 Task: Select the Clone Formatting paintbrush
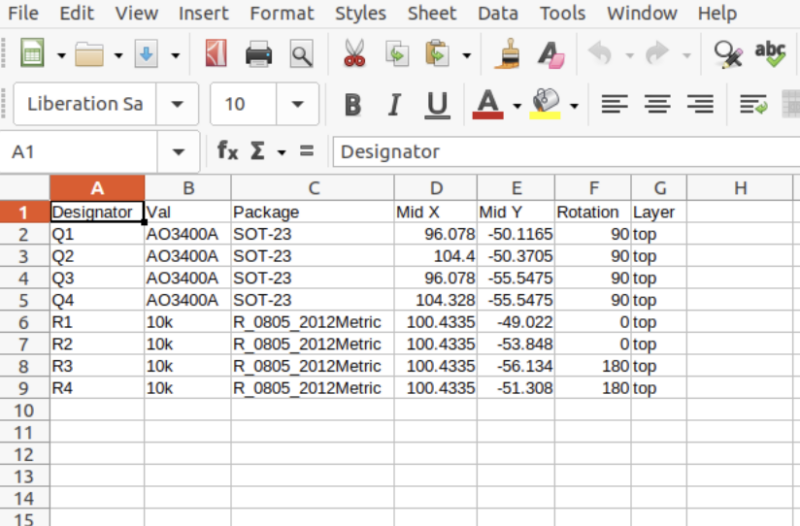tap(508, 54)
